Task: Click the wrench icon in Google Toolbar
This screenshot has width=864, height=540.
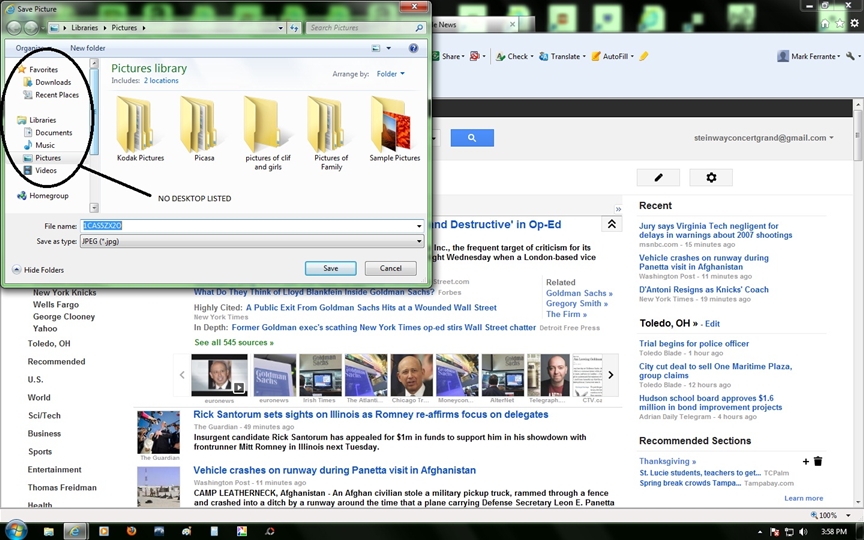Action: coord(850,56)
